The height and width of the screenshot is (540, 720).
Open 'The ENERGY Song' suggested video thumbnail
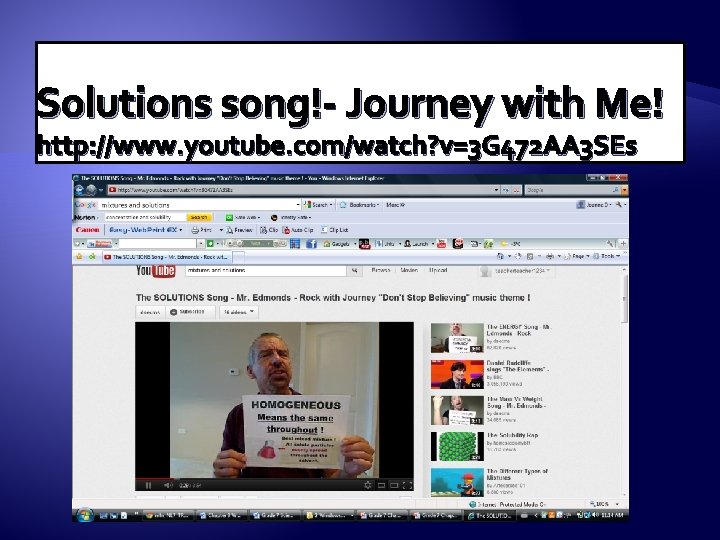point(457,338)
